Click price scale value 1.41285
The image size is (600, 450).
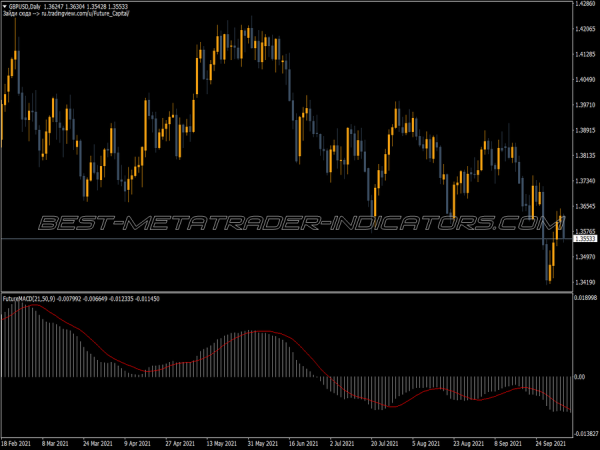(x=585, y=54)
